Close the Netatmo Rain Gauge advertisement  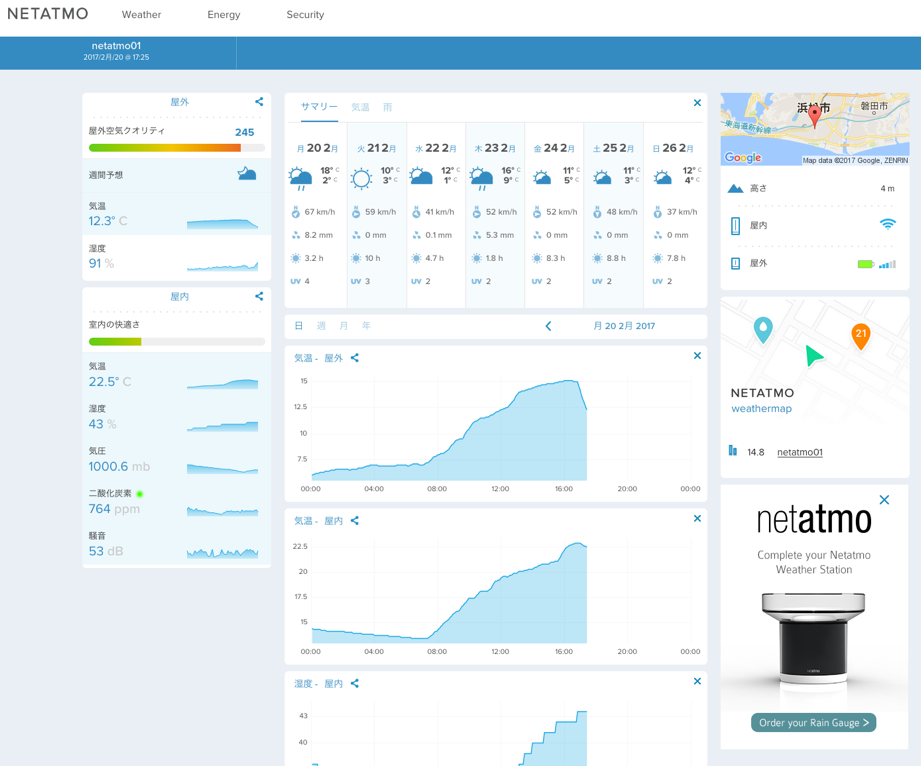click(x=884, y=500)
